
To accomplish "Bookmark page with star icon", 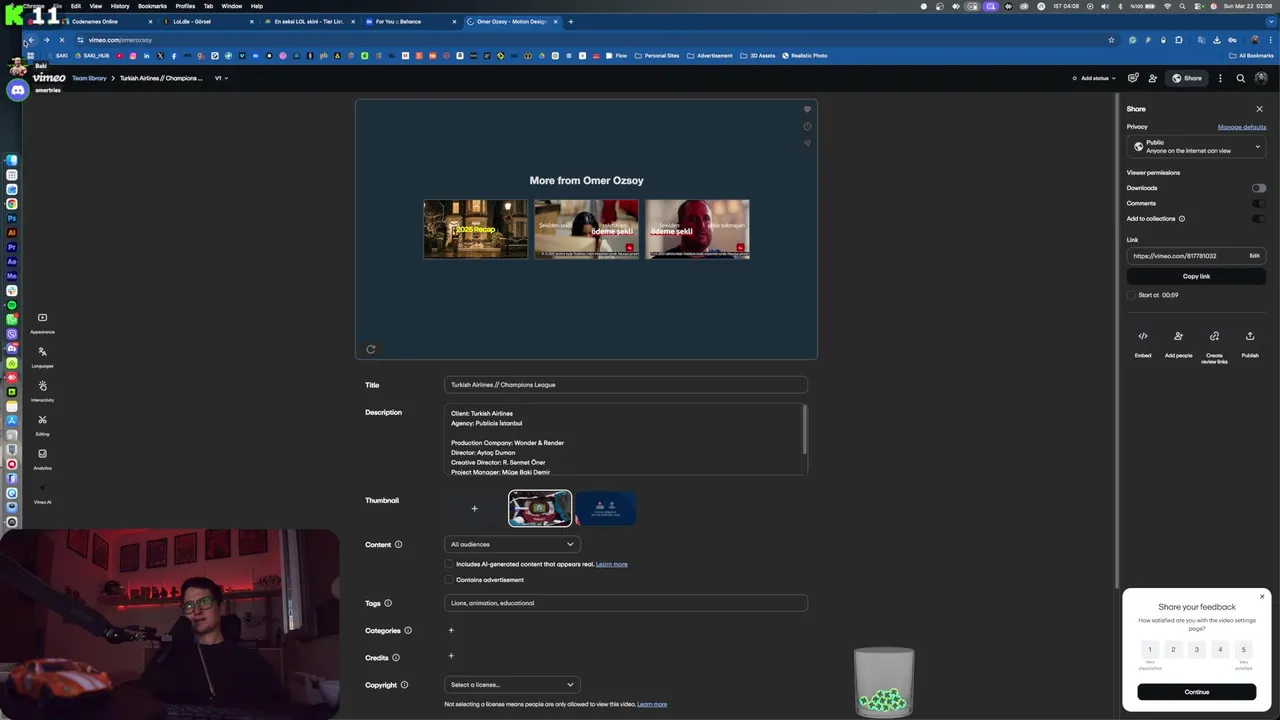I will (x=1111, y=40).
